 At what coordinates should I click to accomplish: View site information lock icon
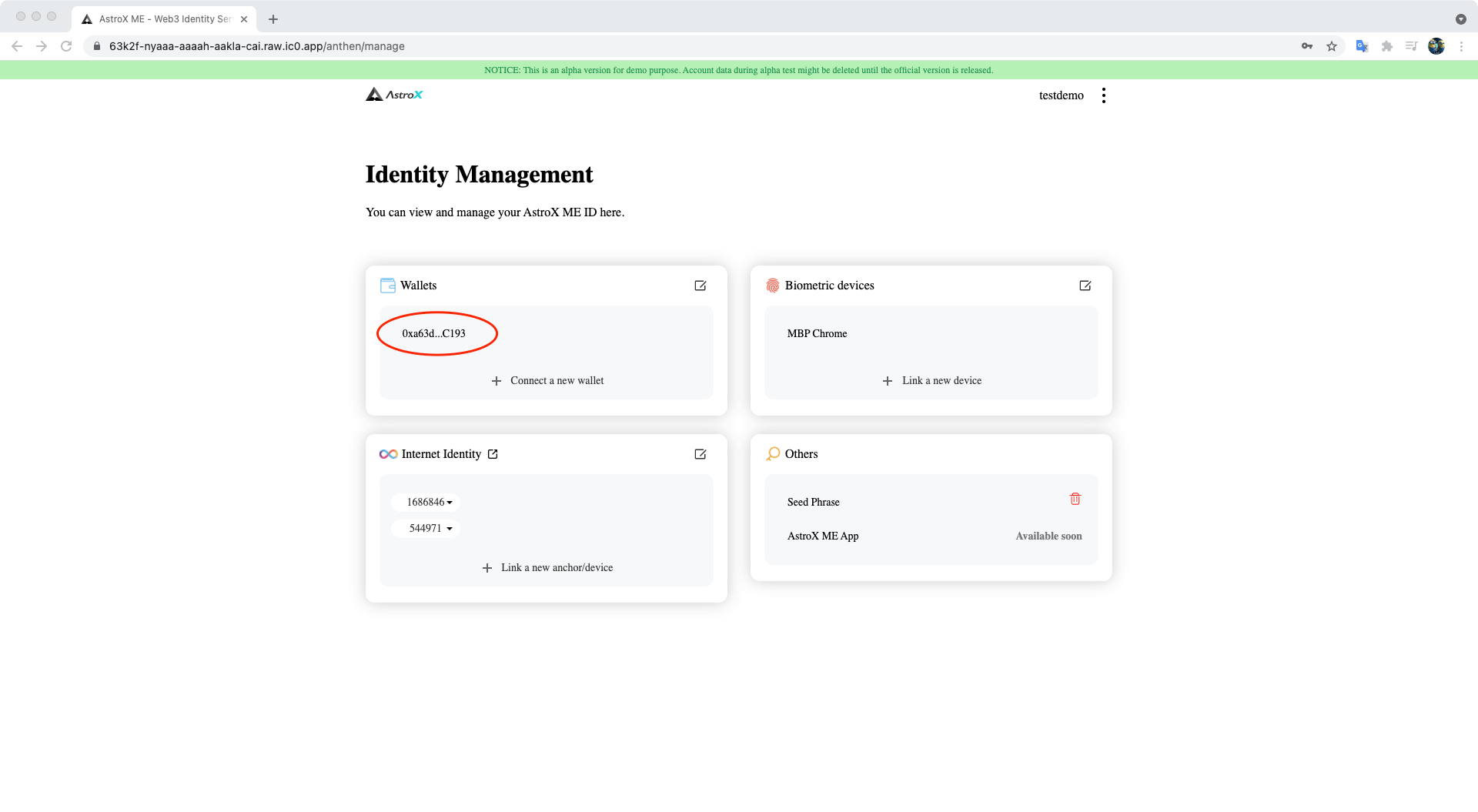[97, 46]
